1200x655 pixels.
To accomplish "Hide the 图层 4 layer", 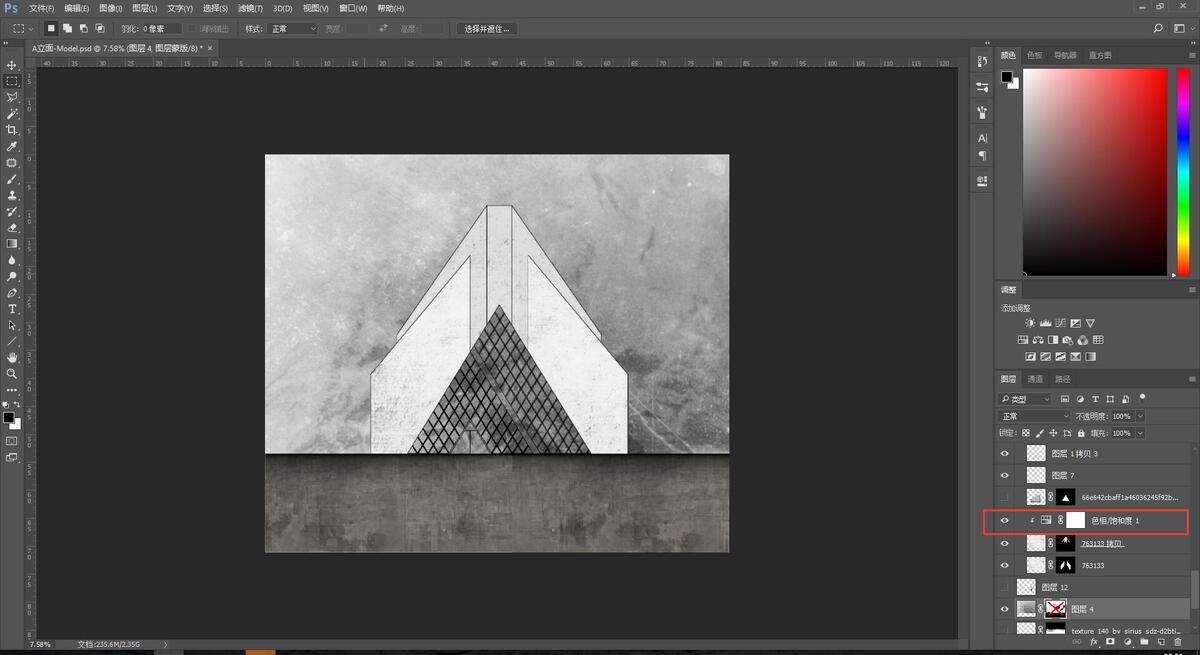I will [x=1005, y=608].
